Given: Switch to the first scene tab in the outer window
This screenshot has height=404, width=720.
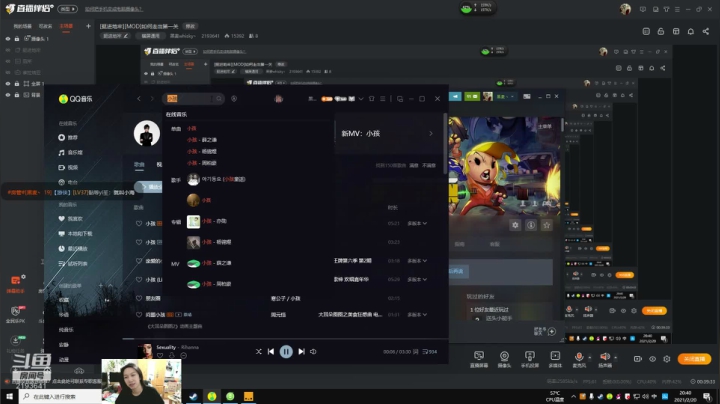Looking at the screenshot, I should pos(22,26).
